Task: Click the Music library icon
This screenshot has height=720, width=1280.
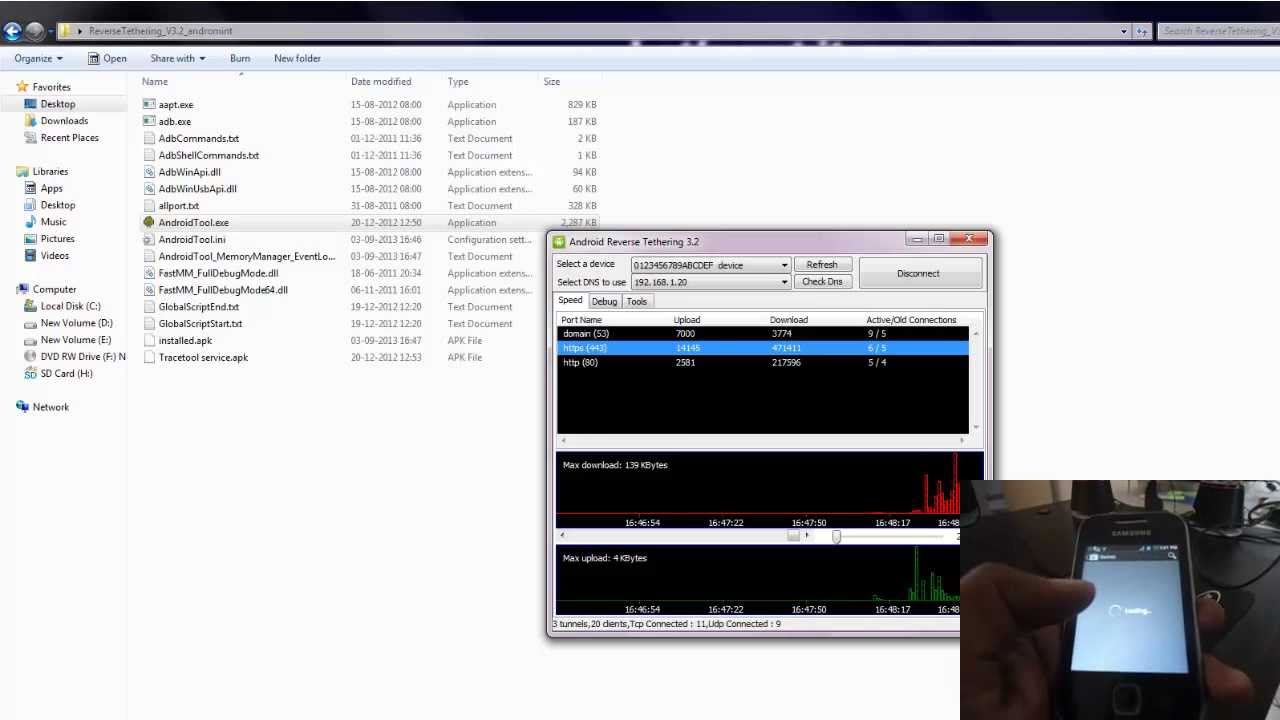Action: [x=30, y=222]
